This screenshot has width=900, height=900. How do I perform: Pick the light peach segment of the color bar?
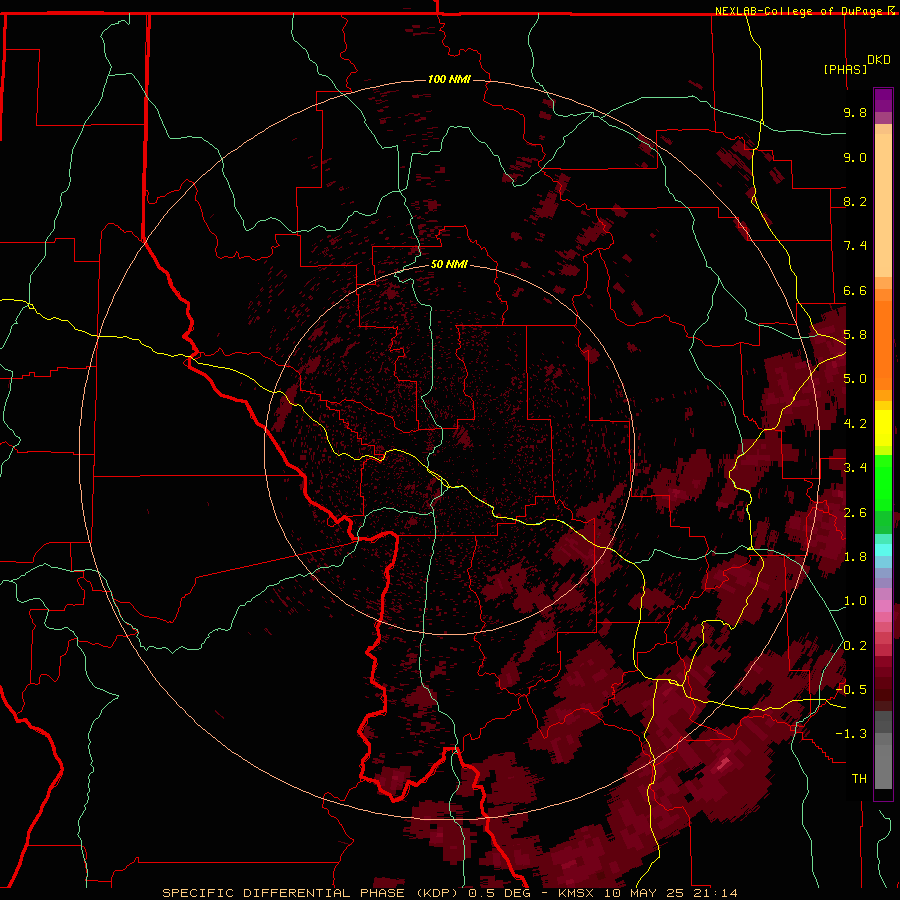click(883, 205)
